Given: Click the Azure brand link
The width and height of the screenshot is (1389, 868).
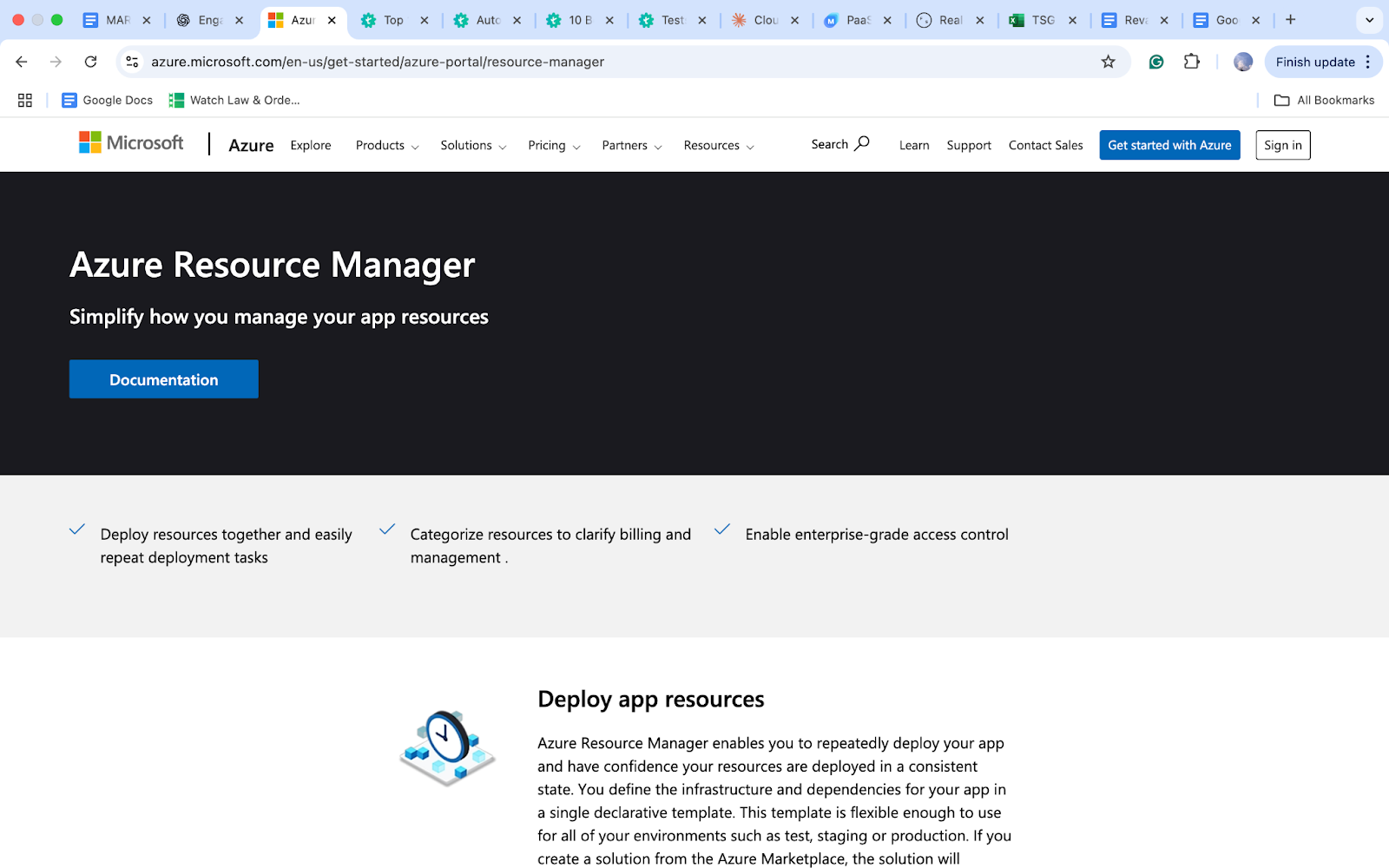Looking at the screenshot, I should (251, 145).
